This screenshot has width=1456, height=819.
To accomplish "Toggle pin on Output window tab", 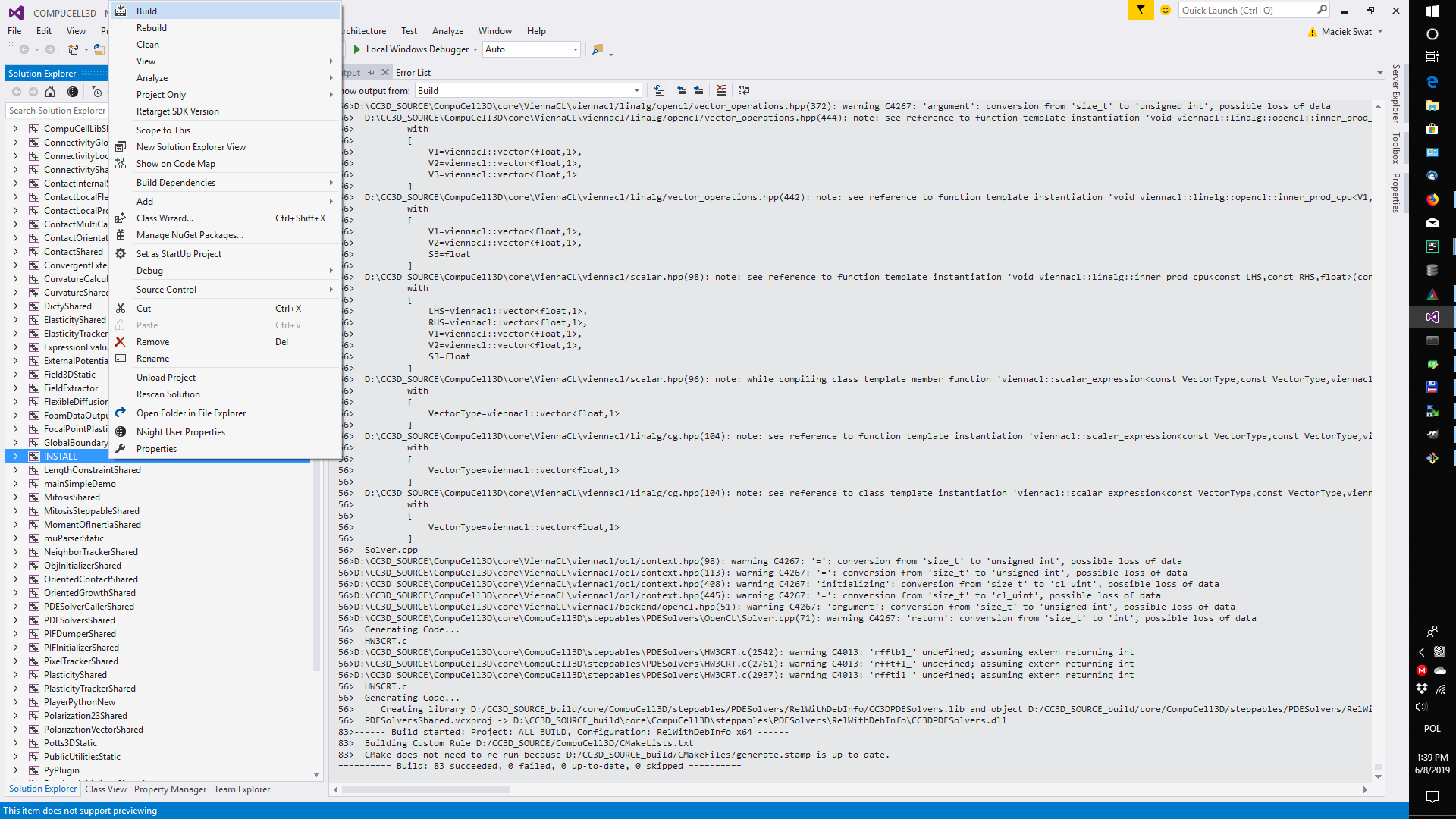I will (371, 73).
